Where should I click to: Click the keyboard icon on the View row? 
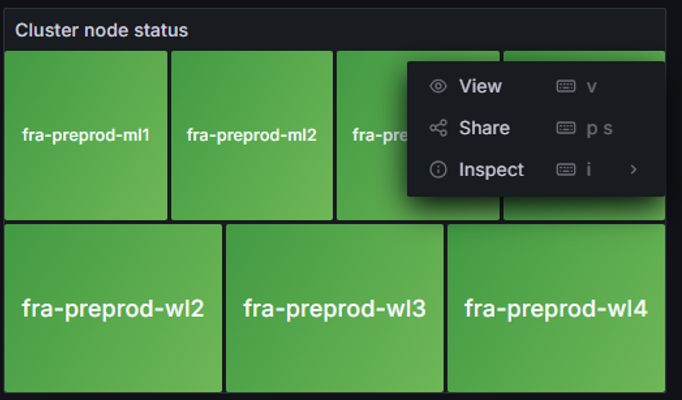pos(566,87)
